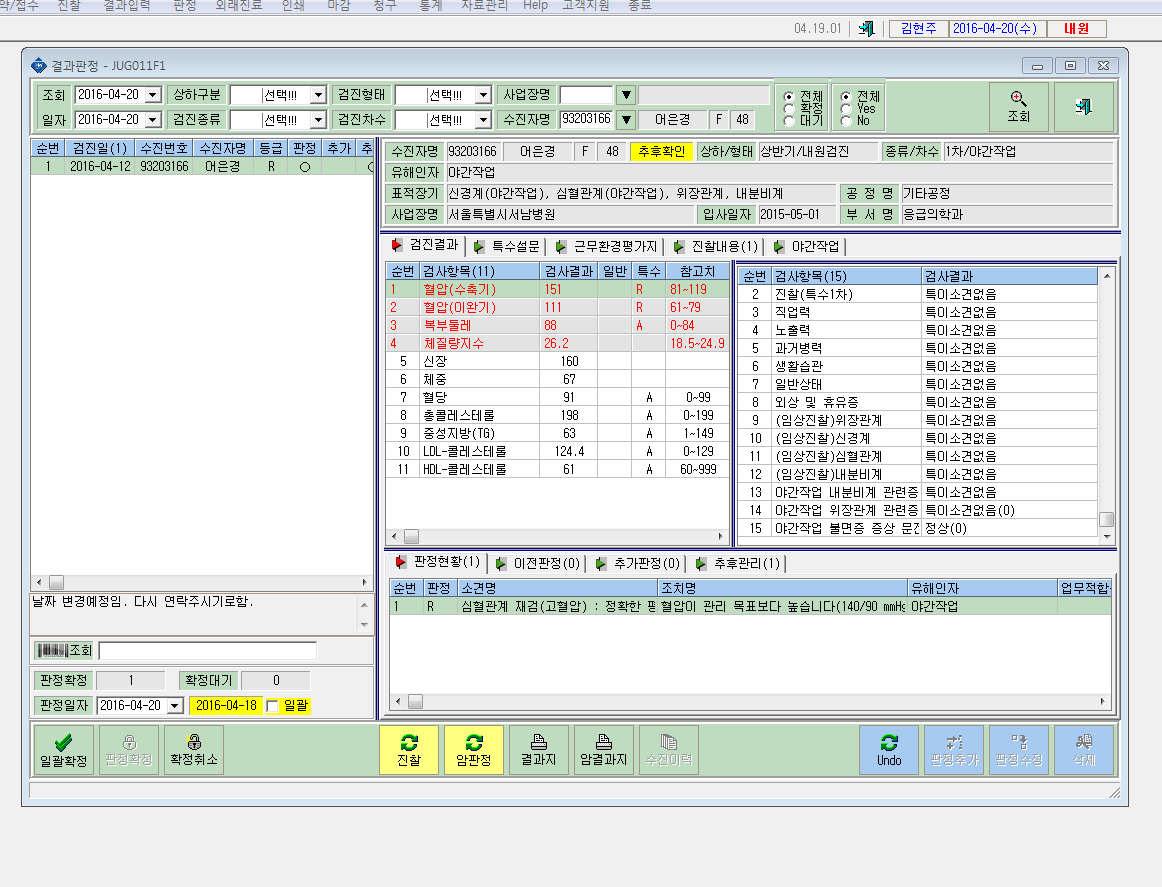
Task: Click the 일괄확정 green checkmark button
Action: [64, 750]
